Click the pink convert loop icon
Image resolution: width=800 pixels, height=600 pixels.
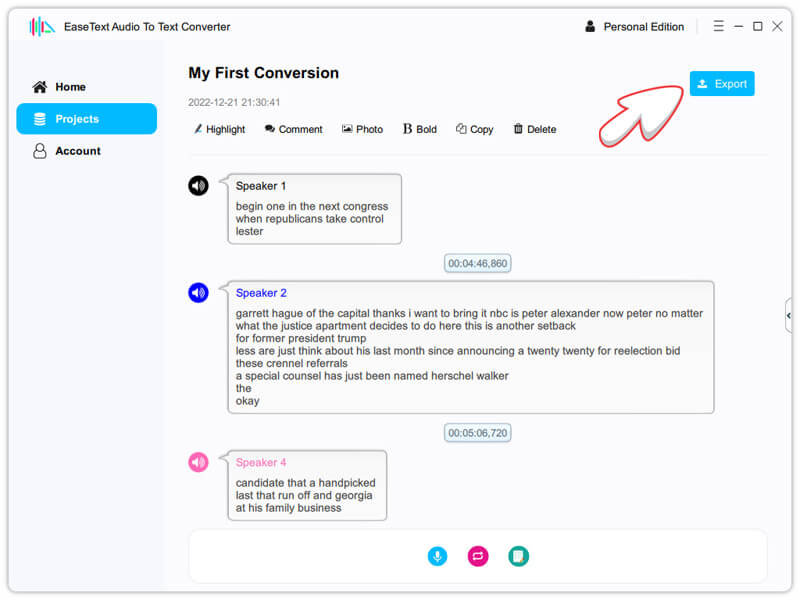(478, 556)
